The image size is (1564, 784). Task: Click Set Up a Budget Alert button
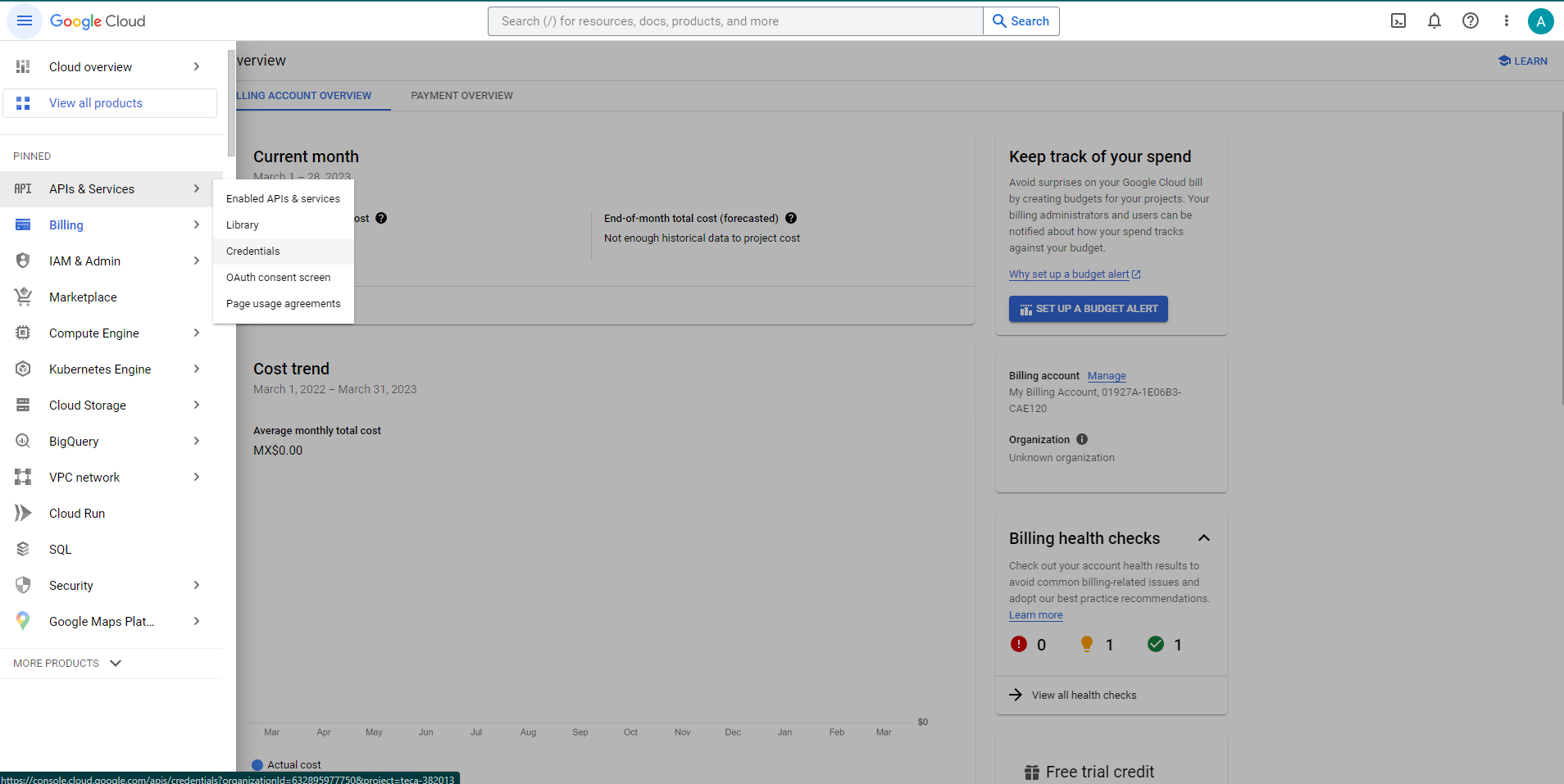pyautogui.click(x=1088, y=309)
